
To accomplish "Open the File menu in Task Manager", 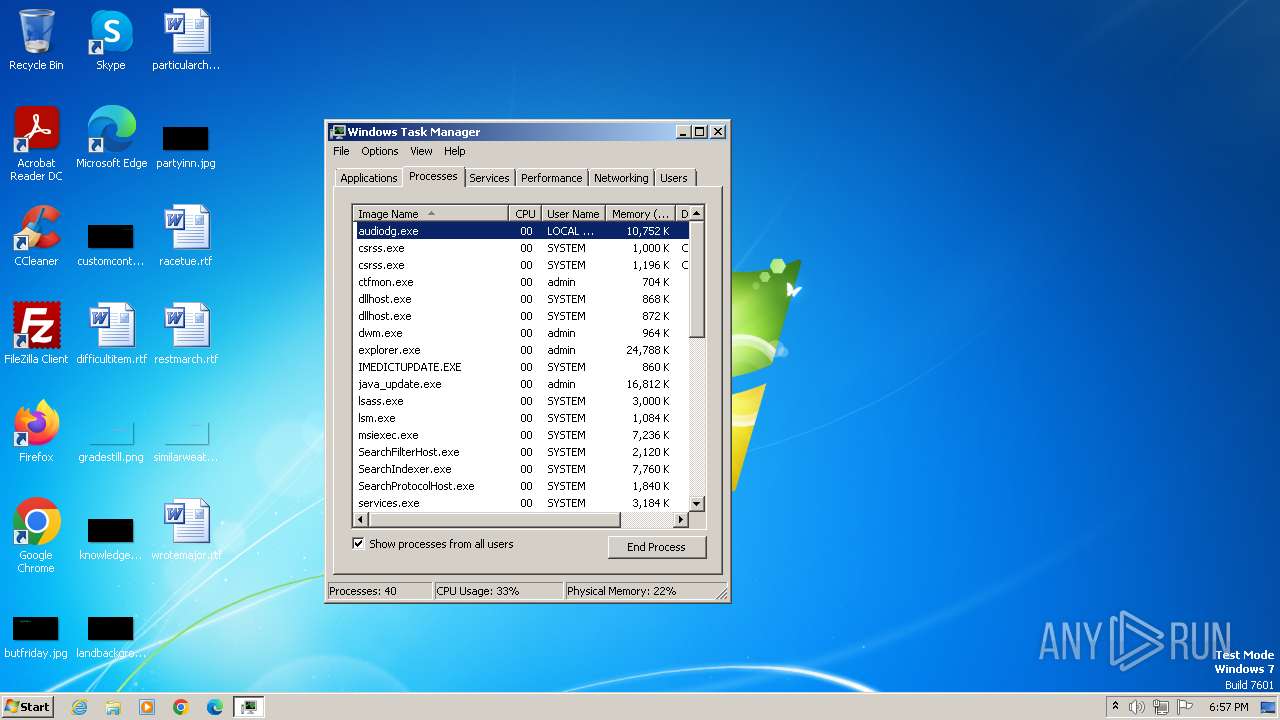I will (341, 151).
